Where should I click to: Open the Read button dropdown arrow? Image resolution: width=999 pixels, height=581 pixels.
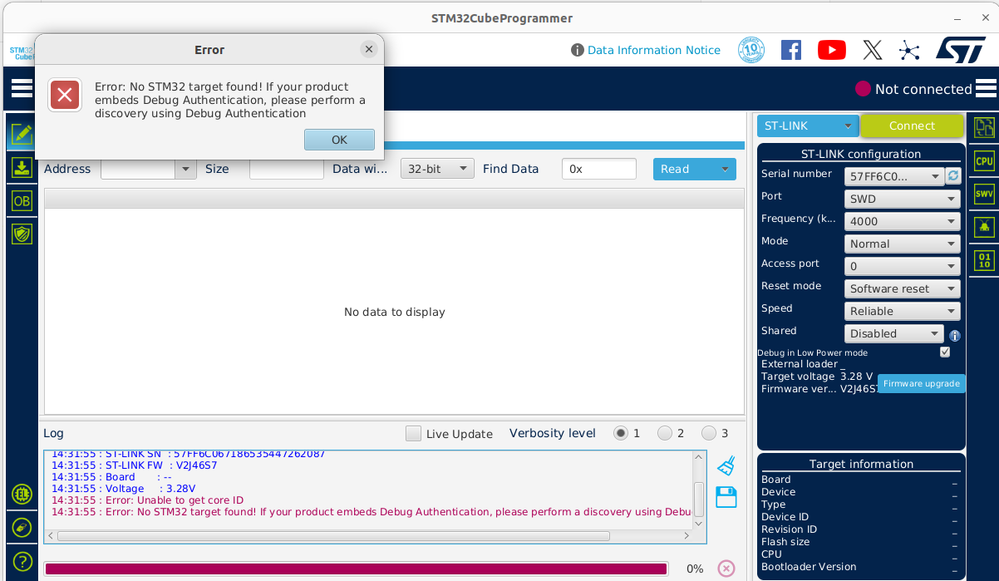[x=724, y=169]
